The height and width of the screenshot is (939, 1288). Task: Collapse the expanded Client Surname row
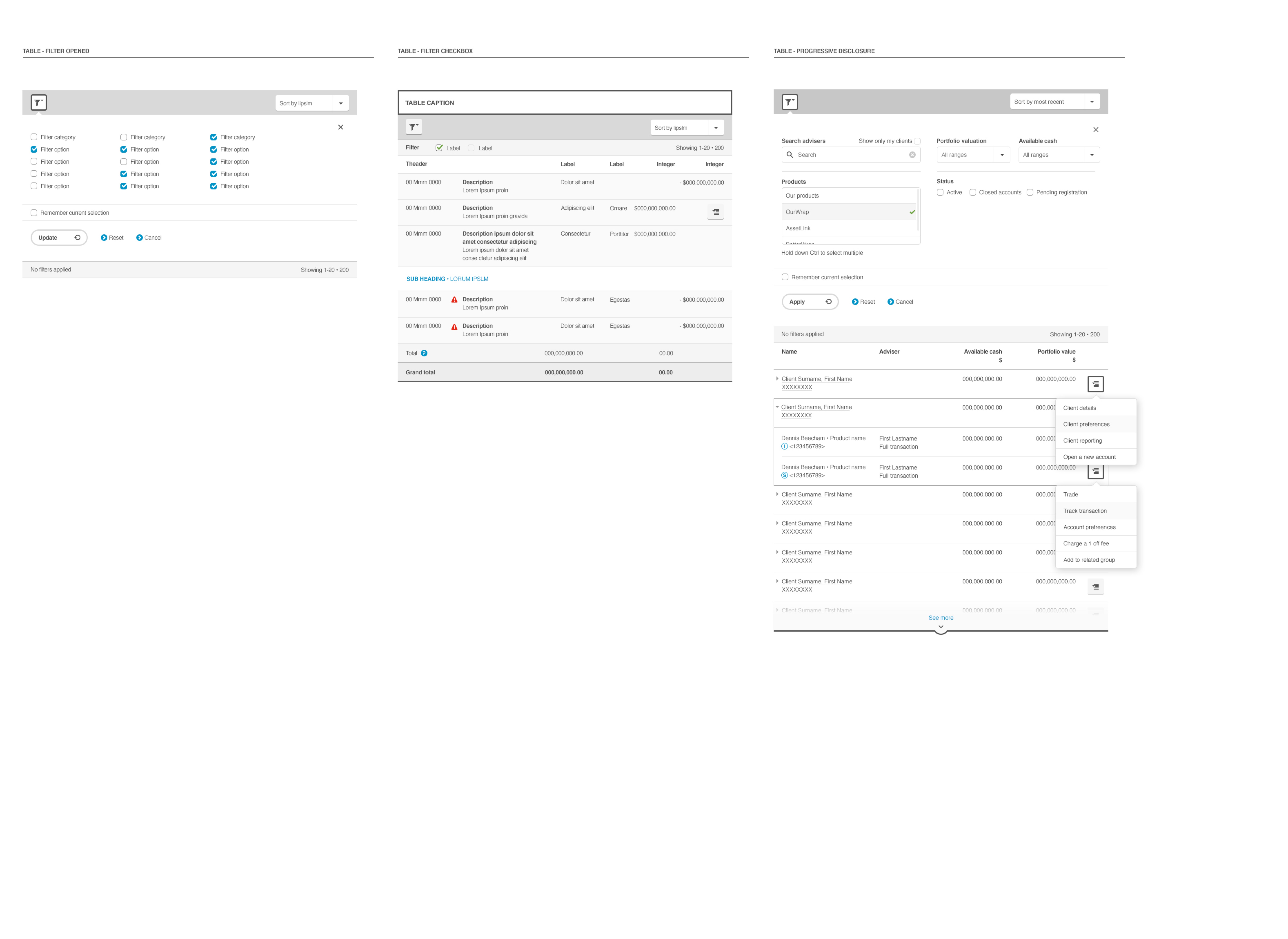777,407
